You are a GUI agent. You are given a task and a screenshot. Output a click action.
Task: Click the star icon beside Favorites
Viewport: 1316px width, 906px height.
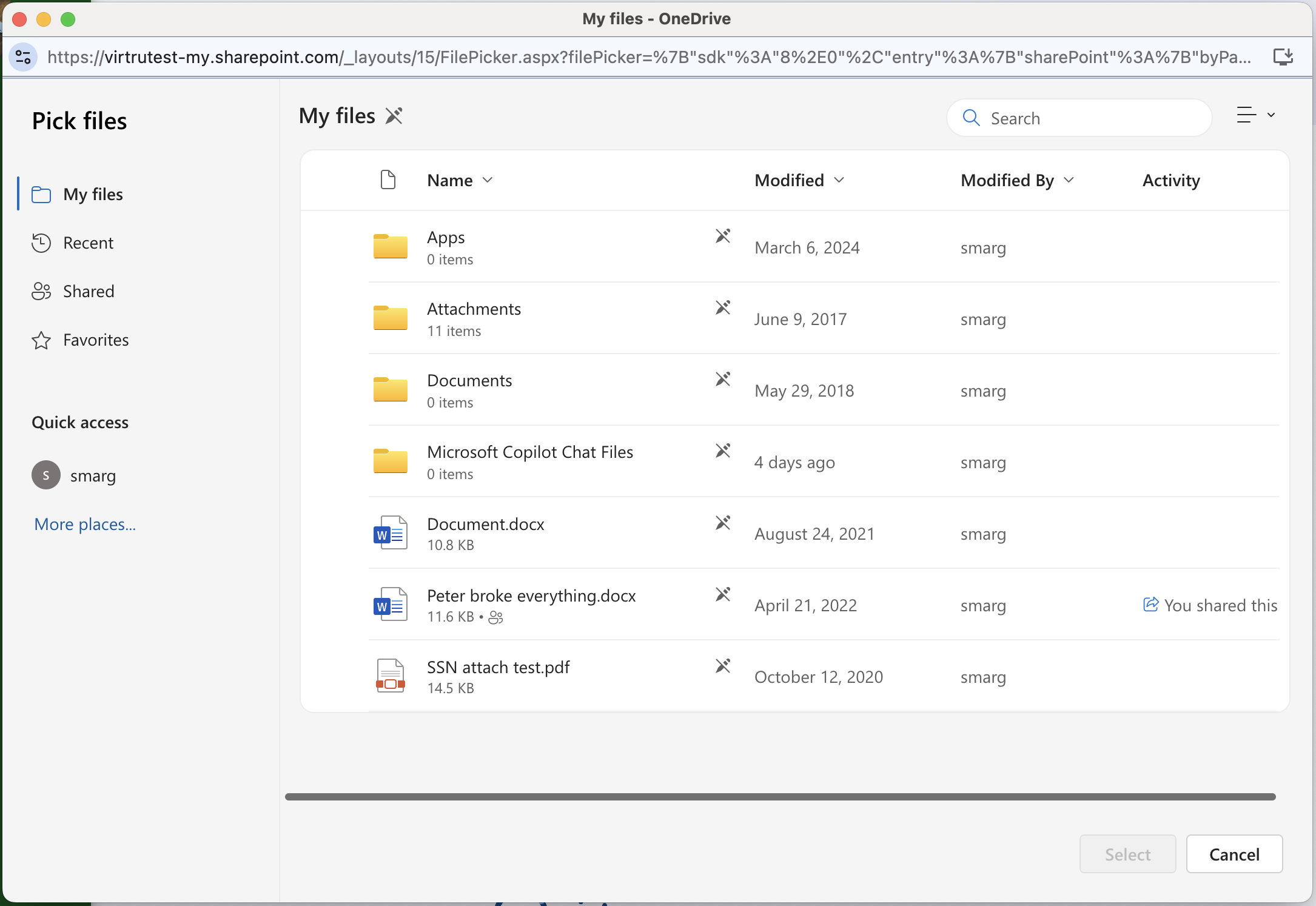pos(41,340)
